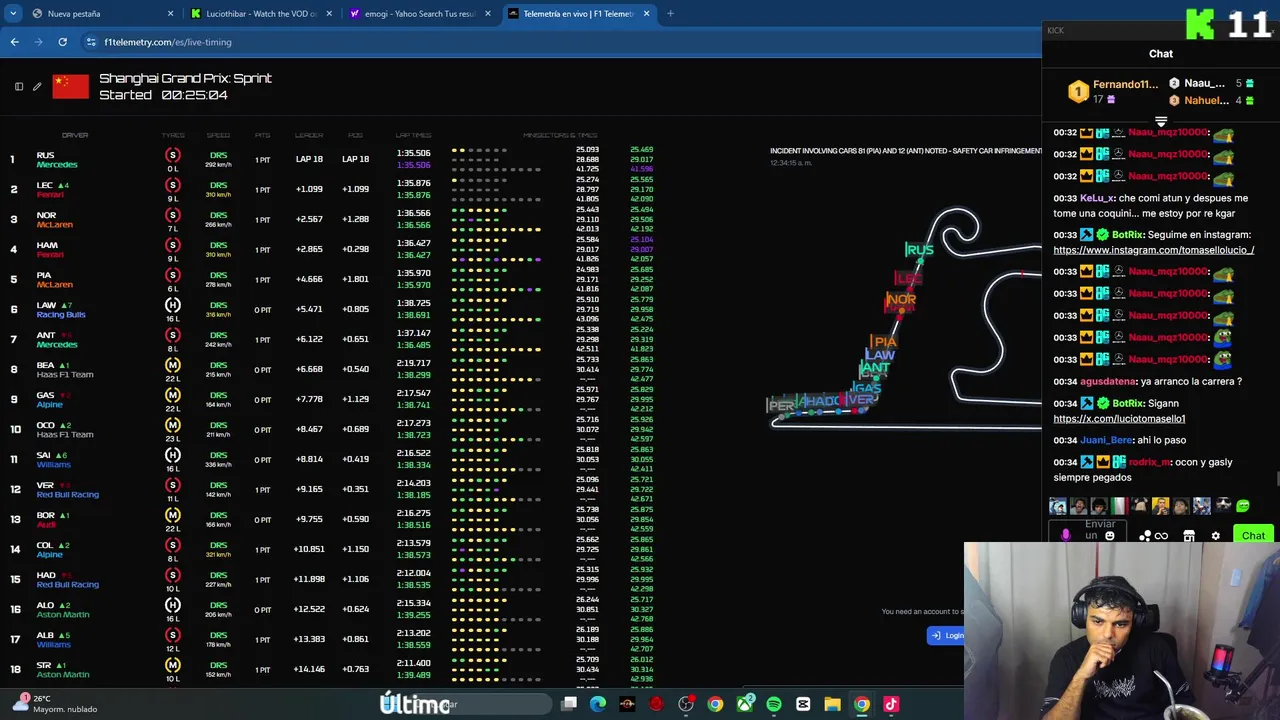This screenshot has width=1280, height=720.
Task: Select the HAM Ferrari driver row
Action: click(330, 249)
